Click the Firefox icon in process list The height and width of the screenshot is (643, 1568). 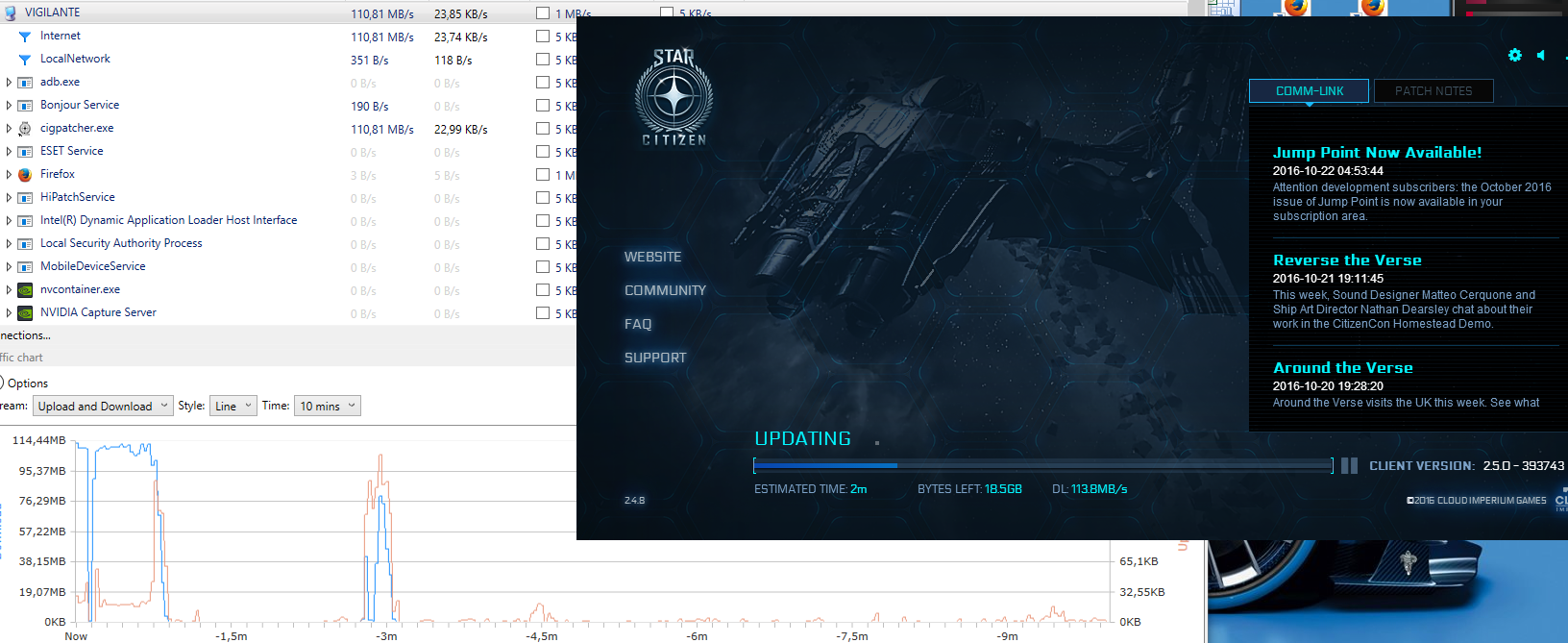[x=25, y=175]
